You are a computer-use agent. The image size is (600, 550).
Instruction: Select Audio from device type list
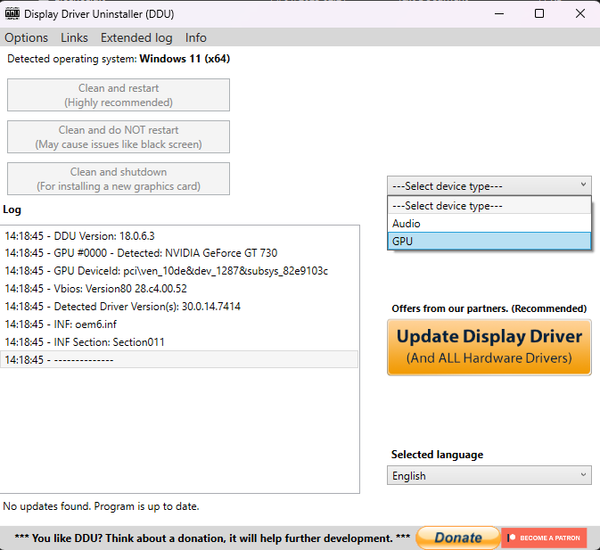point(488,223)
